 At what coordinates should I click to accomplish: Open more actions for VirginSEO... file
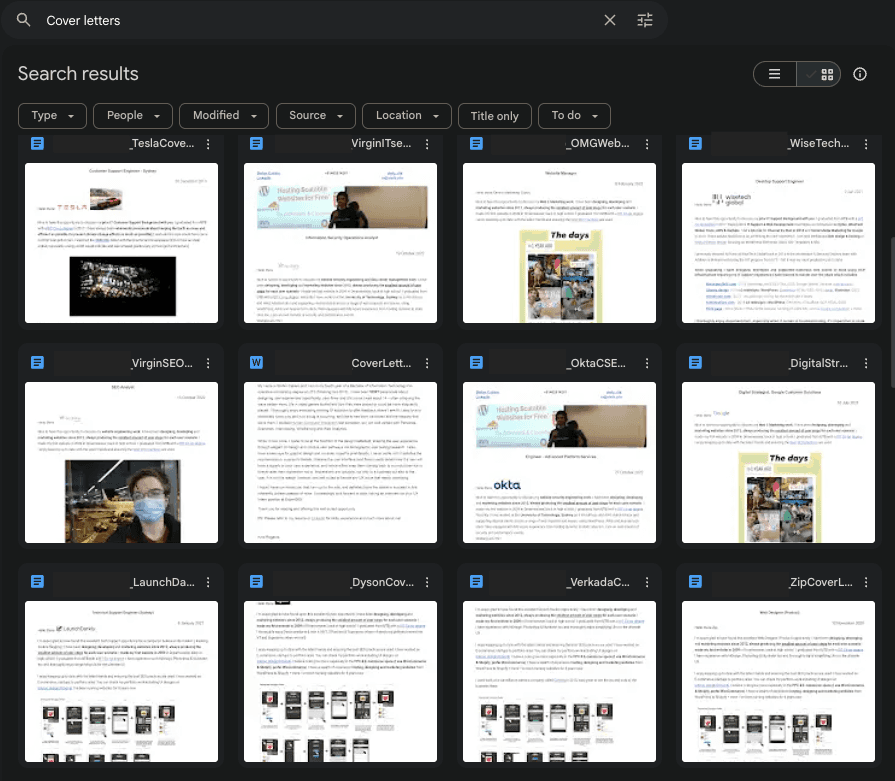click(208, 363)
